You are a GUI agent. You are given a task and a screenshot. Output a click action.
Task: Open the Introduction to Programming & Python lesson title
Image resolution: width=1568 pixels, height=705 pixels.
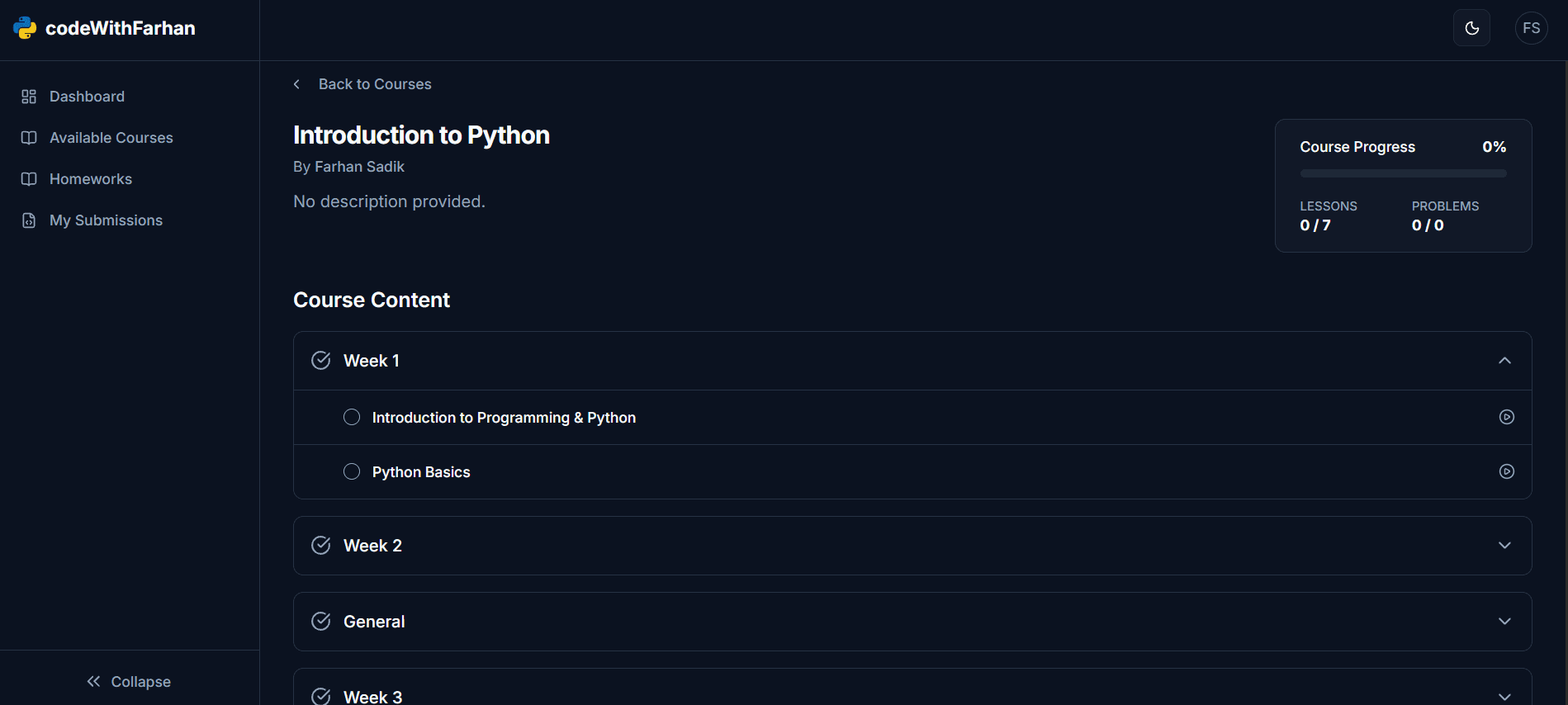[x=504, y=418]
